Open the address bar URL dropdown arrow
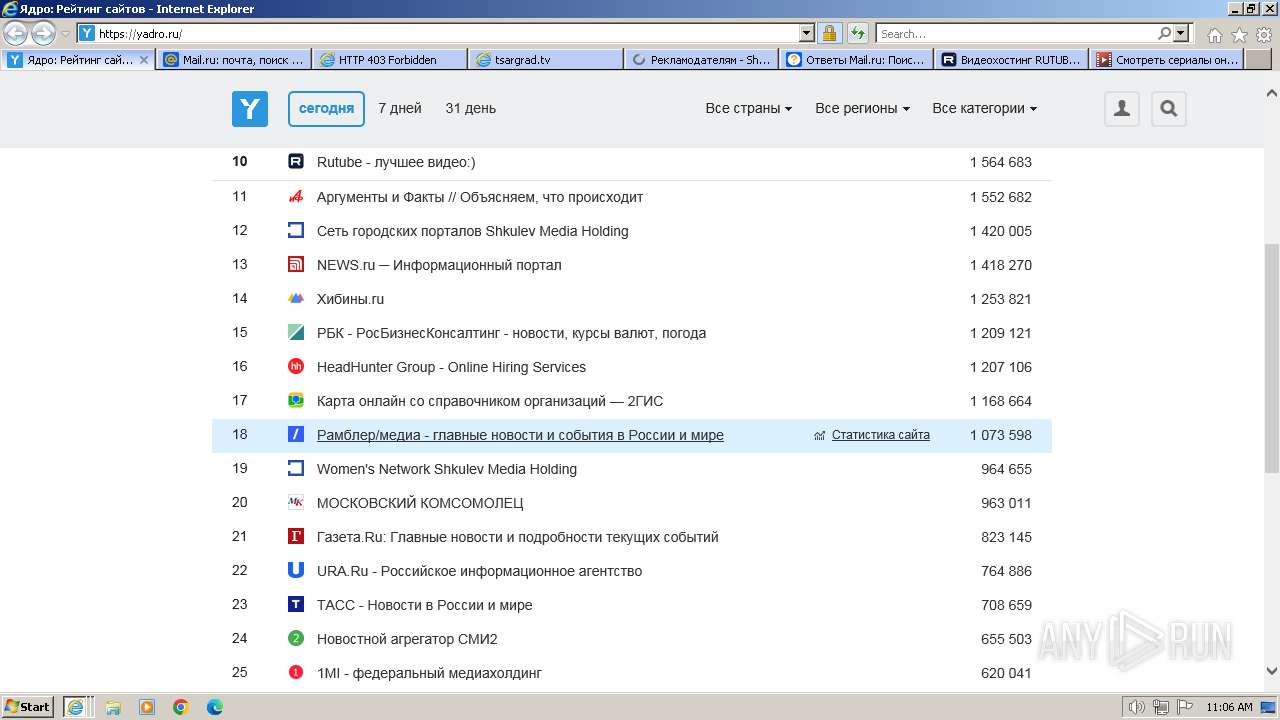 (x=807, y=33)
